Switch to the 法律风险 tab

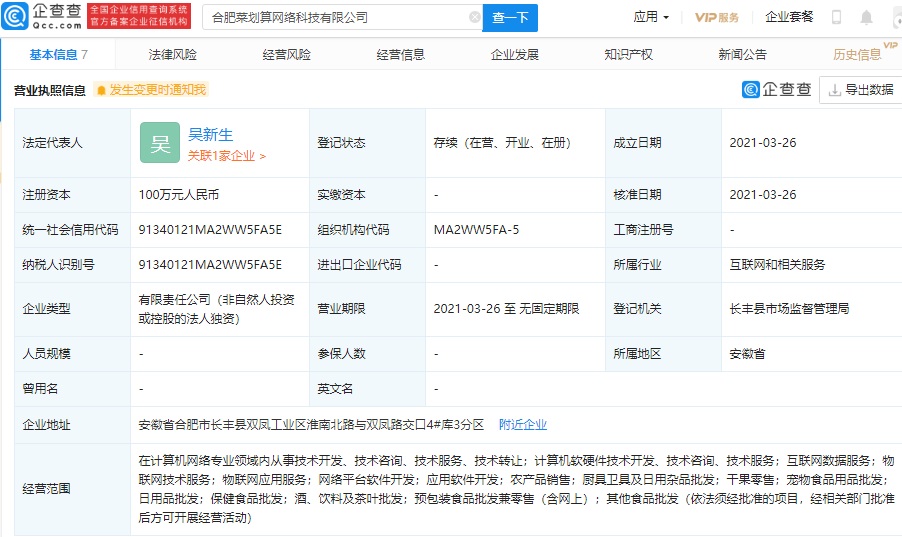[x=173, y=55]
